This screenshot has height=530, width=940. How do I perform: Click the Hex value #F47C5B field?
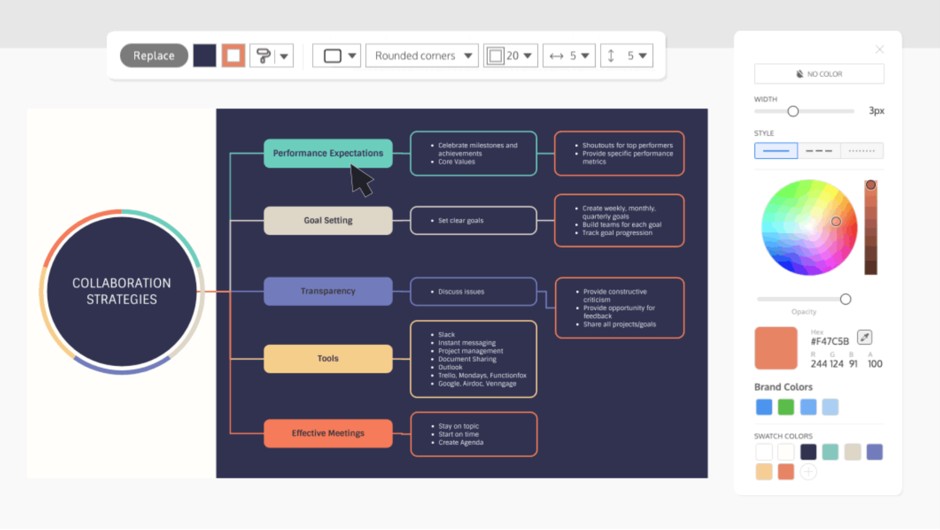(830, 341)
